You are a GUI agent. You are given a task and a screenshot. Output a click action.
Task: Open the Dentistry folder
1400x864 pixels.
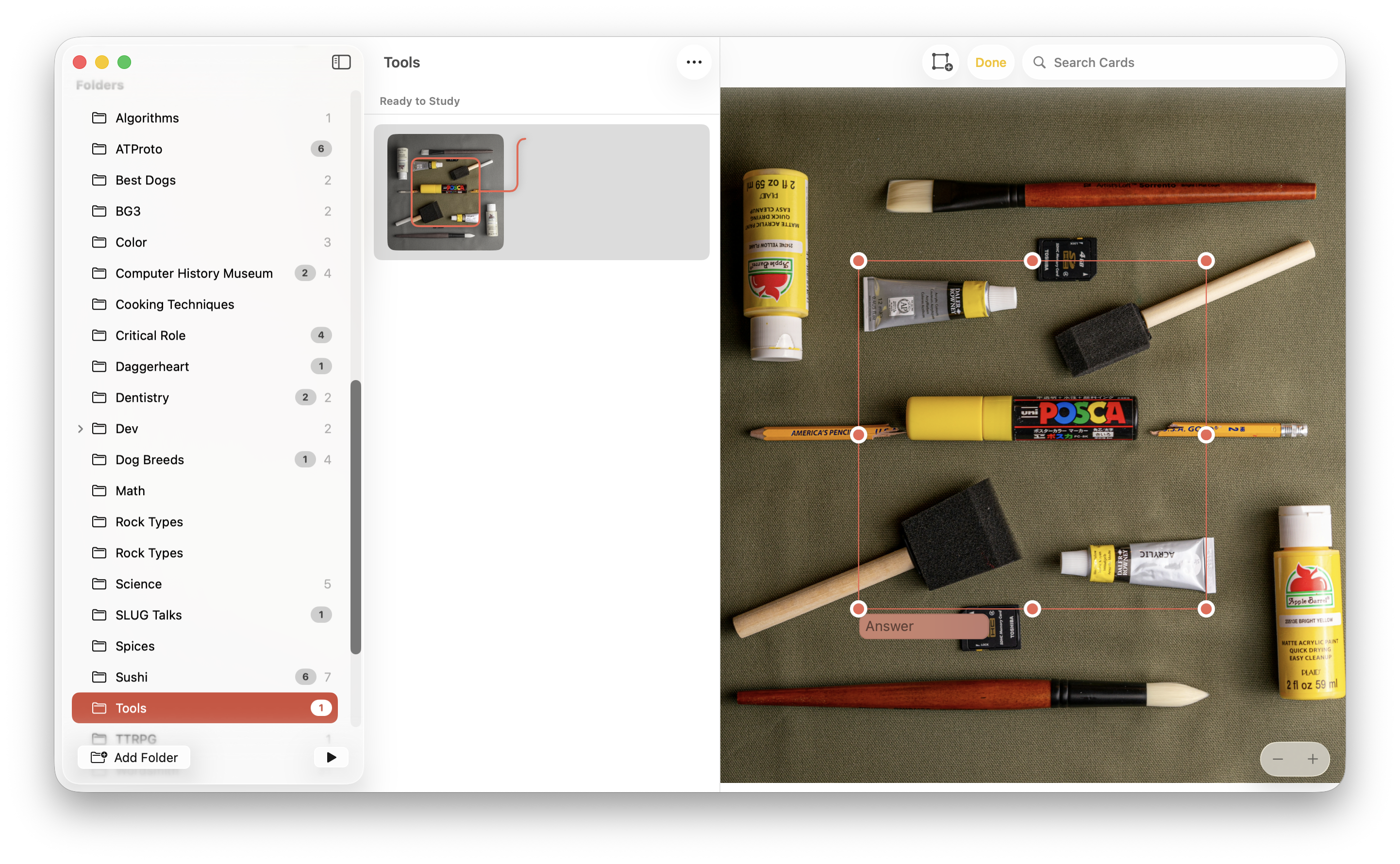[x=204, y=397]
